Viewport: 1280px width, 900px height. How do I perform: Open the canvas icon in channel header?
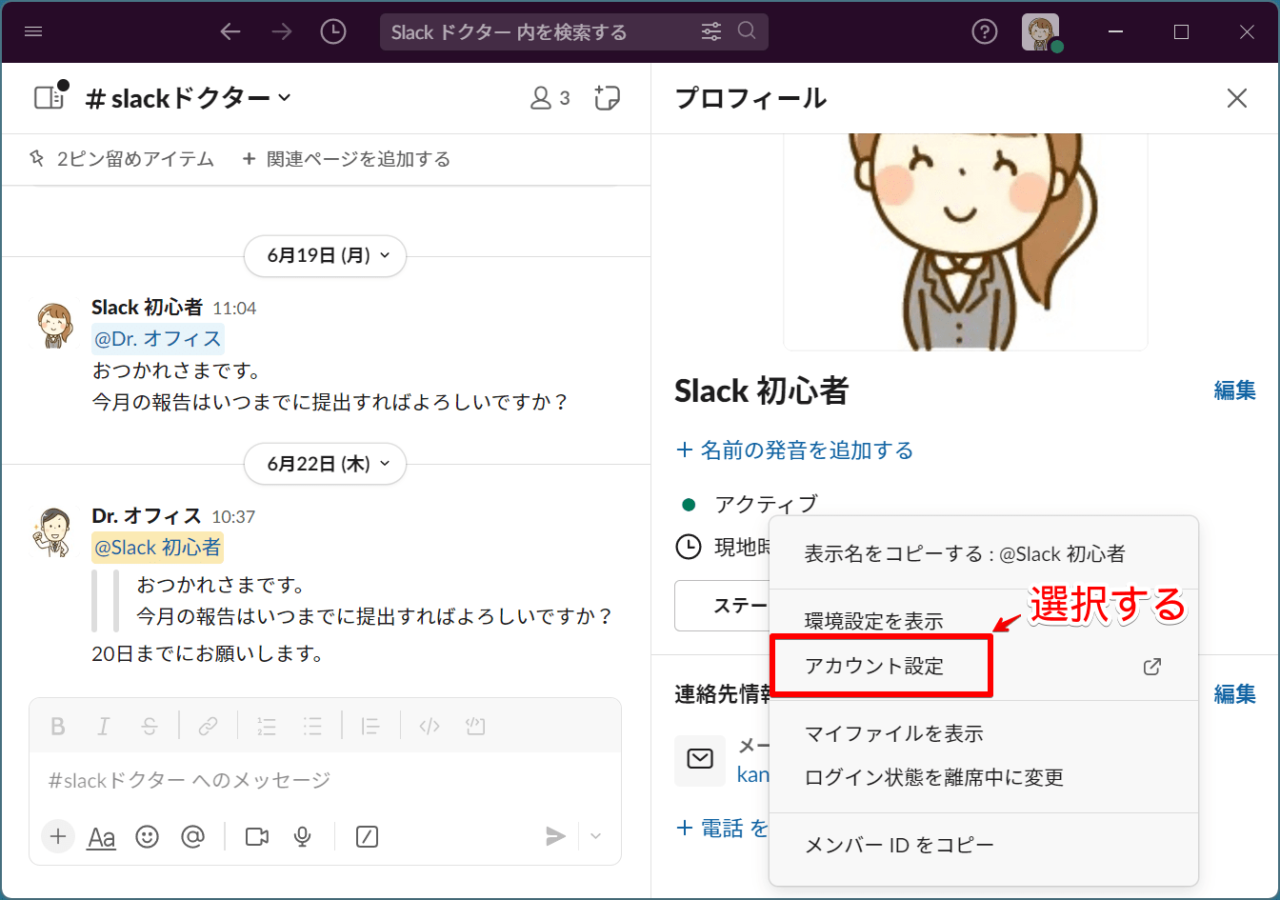coord(607,98)
